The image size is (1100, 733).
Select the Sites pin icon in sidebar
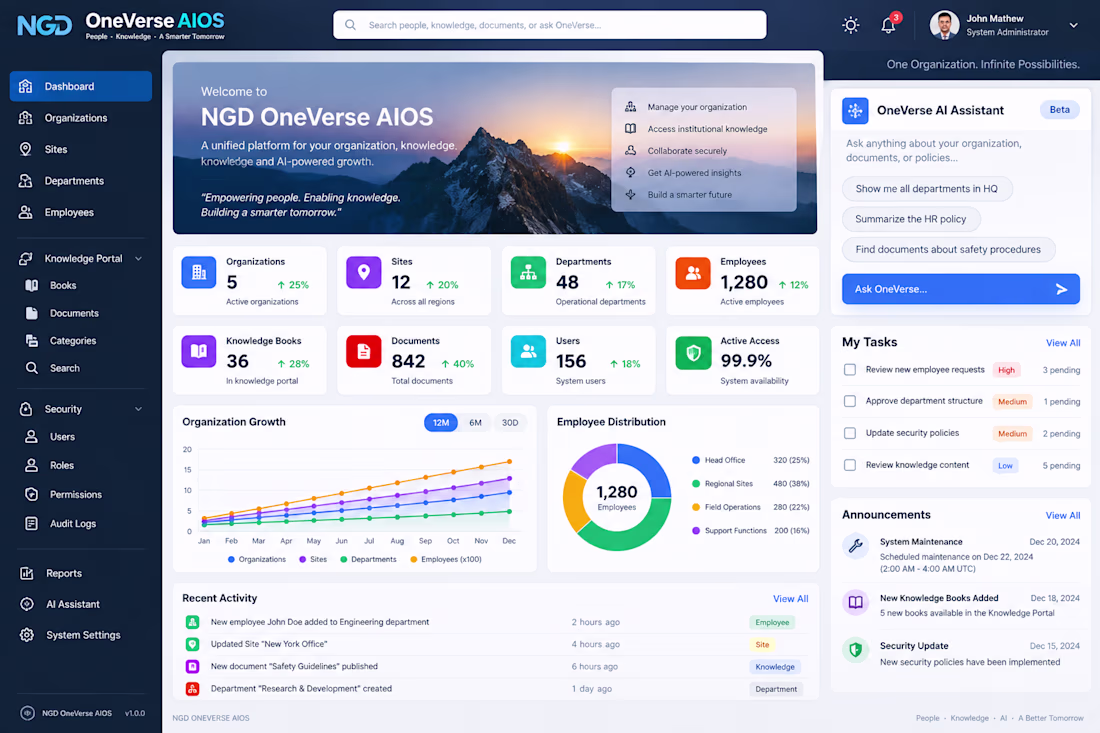pyautogui.click(x=25, y=149)
